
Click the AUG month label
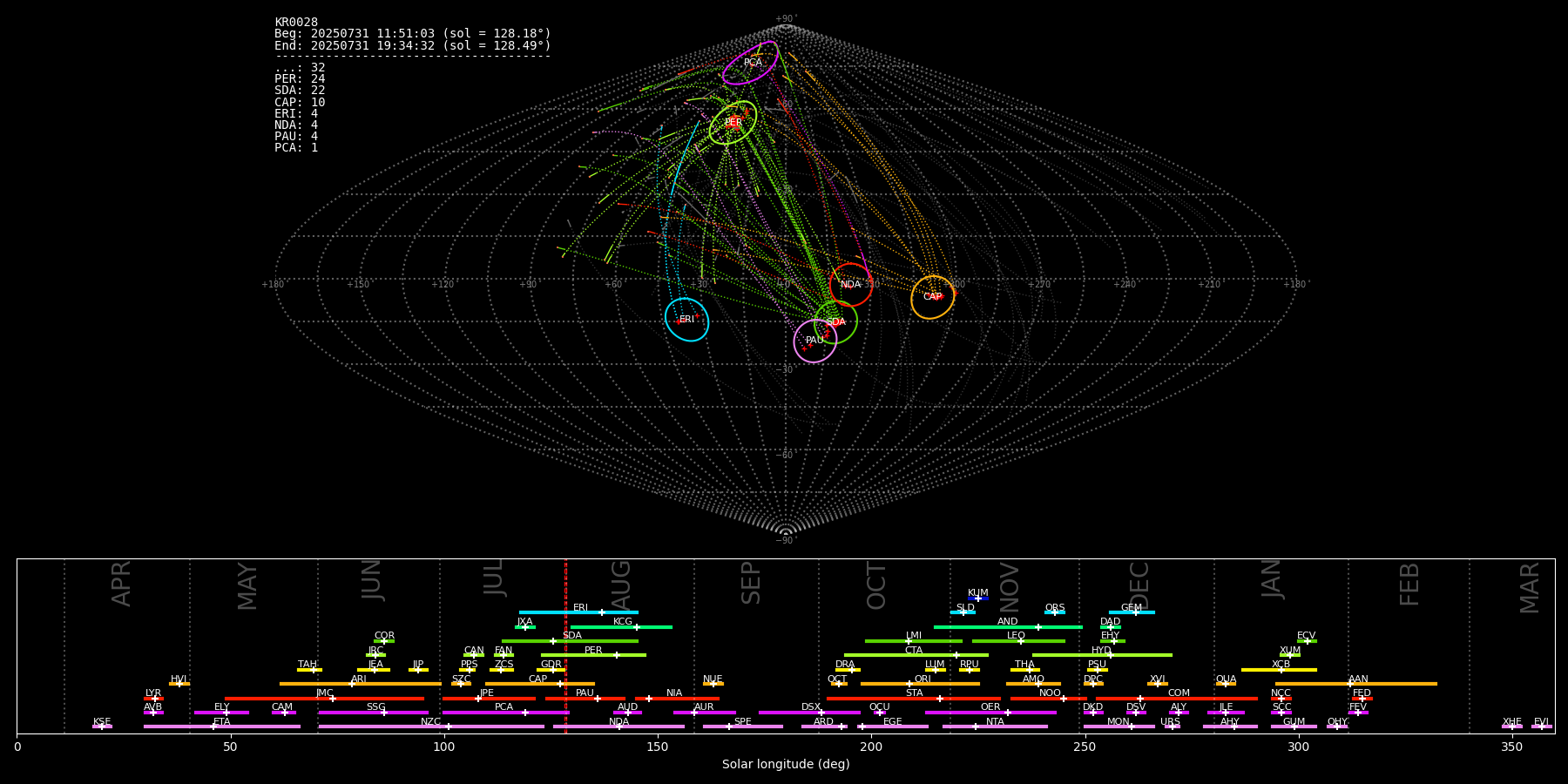pos(621,585)
